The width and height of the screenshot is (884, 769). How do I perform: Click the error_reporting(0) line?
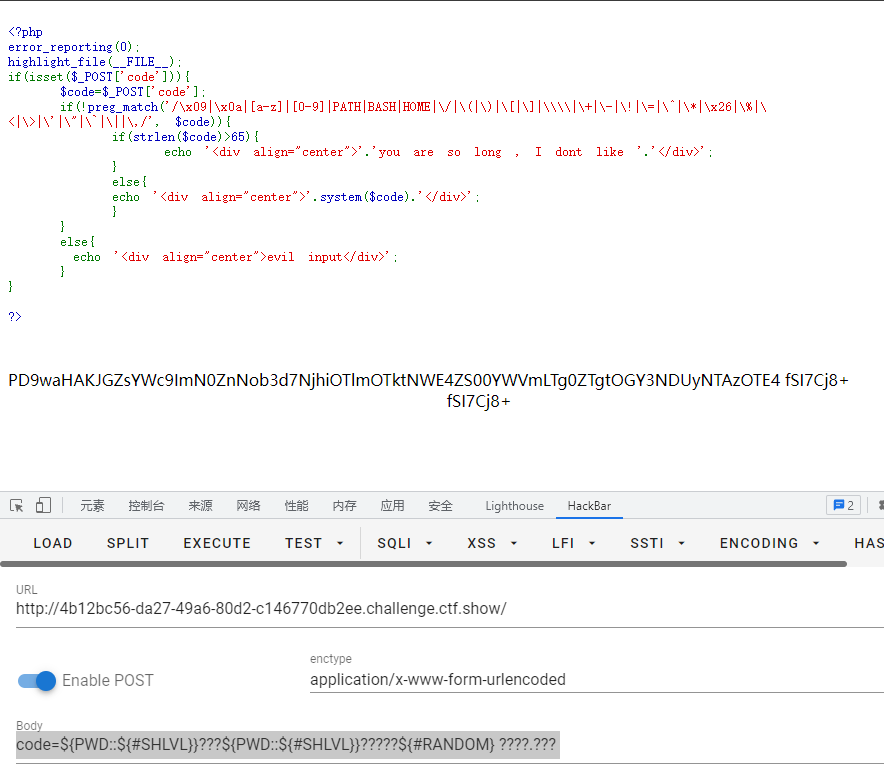pyautogui.click(x=73, y=47)
